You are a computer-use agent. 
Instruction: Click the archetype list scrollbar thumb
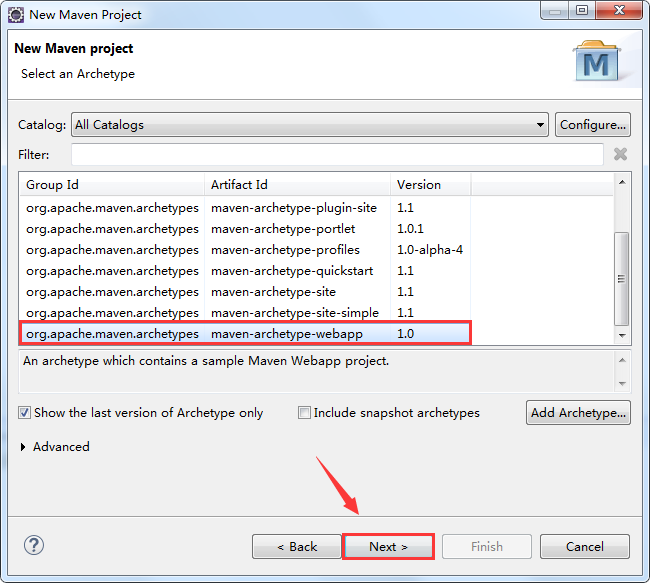tap(621, 279)
